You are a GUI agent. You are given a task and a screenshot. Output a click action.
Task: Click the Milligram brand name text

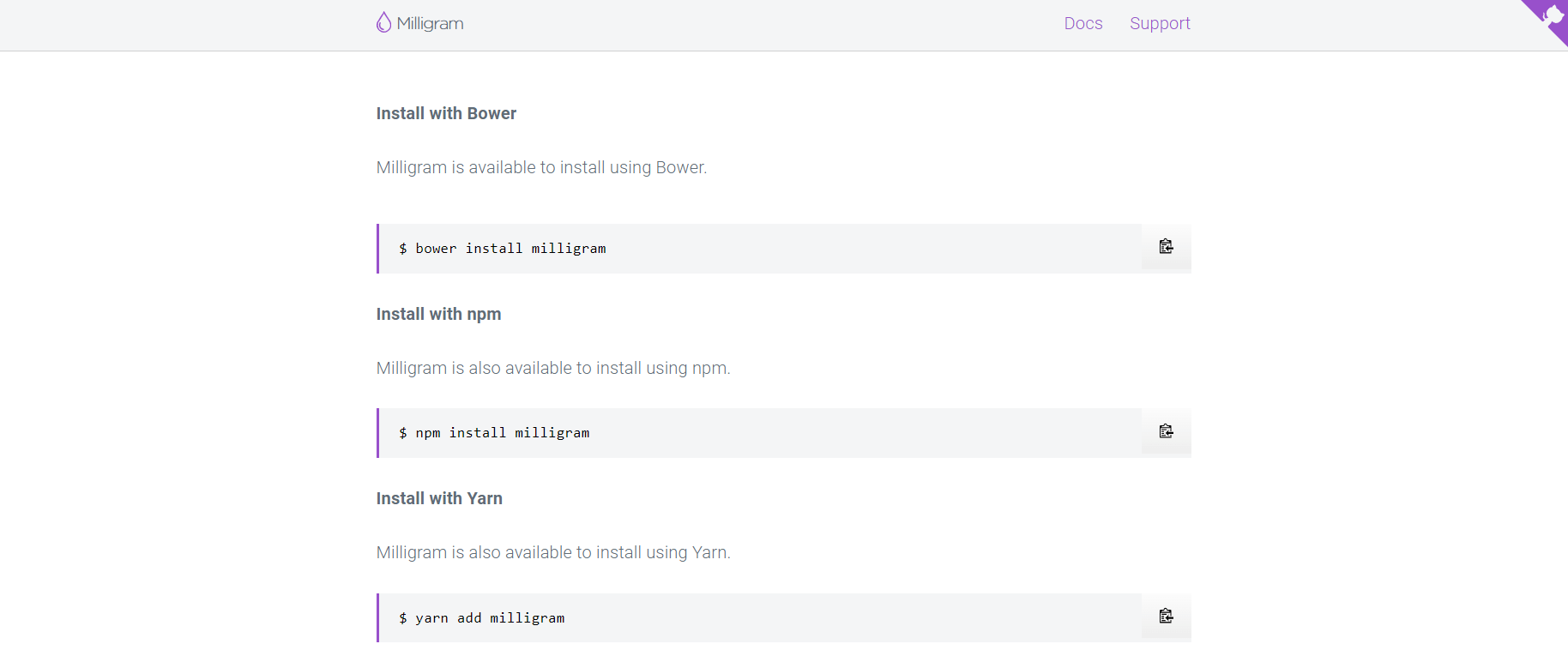pos(430,24)
